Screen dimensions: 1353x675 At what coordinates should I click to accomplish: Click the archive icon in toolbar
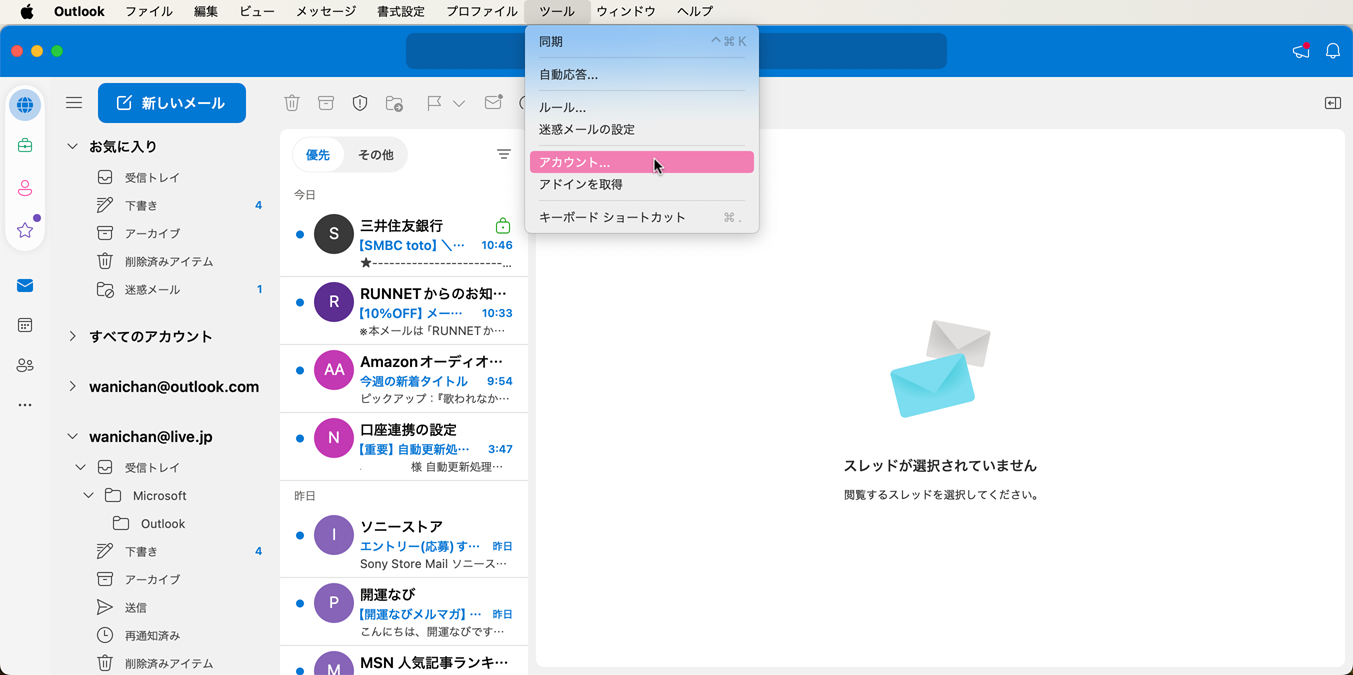(326, 103)
